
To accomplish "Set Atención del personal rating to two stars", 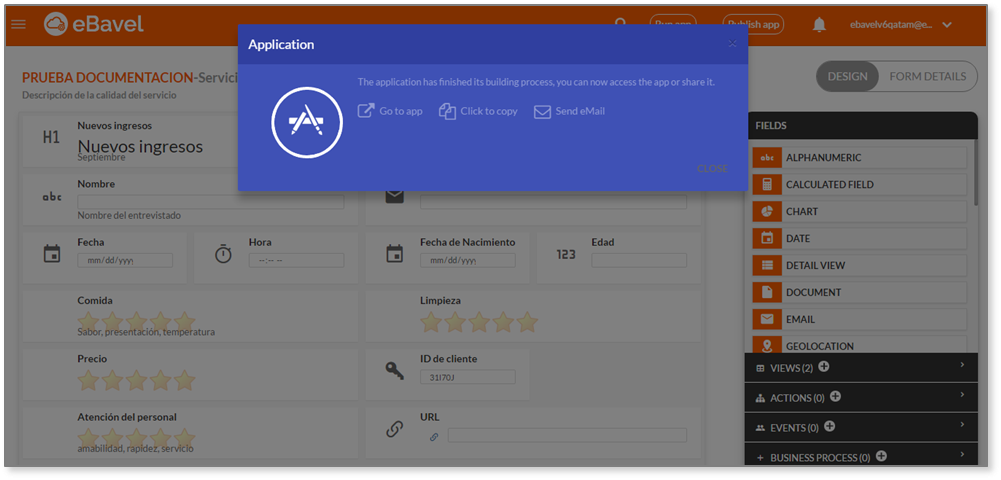I will (x=112, y=439).
